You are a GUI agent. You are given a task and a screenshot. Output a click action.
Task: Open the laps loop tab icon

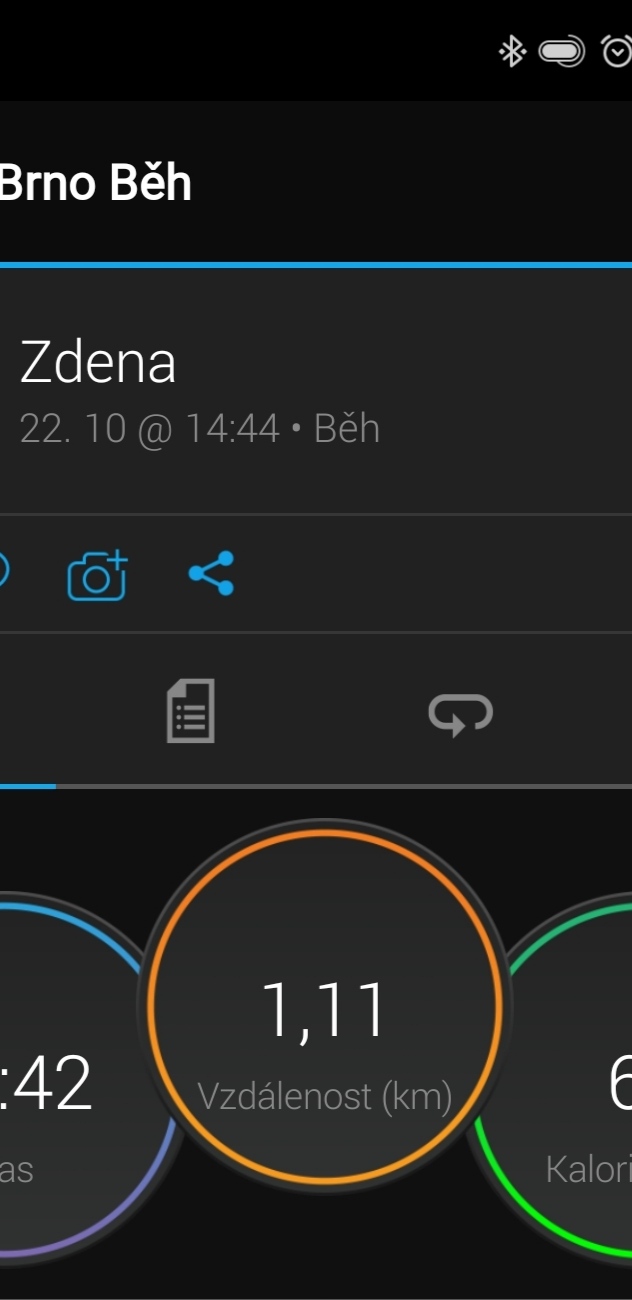tap(461, 714)
